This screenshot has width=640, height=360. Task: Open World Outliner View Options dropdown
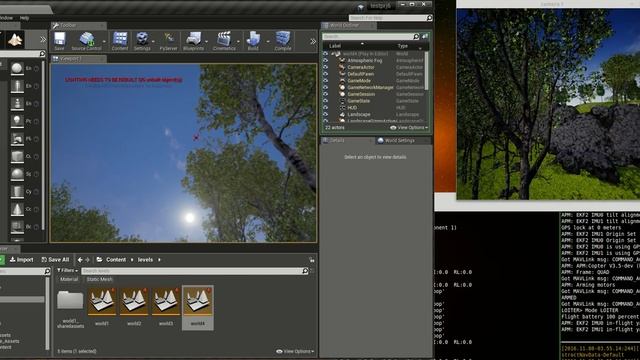click(409, 128)
